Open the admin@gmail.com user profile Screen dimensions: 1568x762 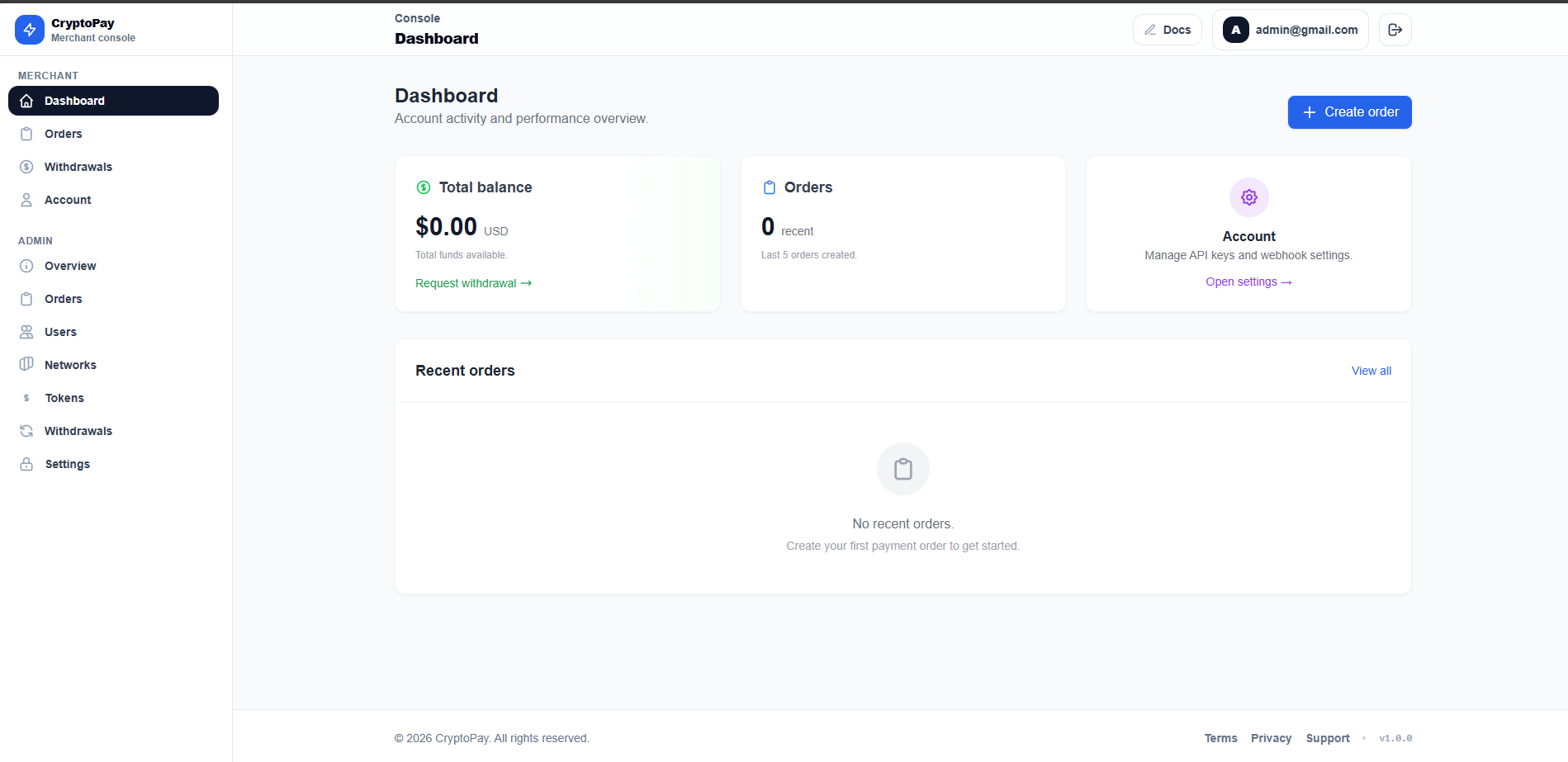(x=1290, y=30)
